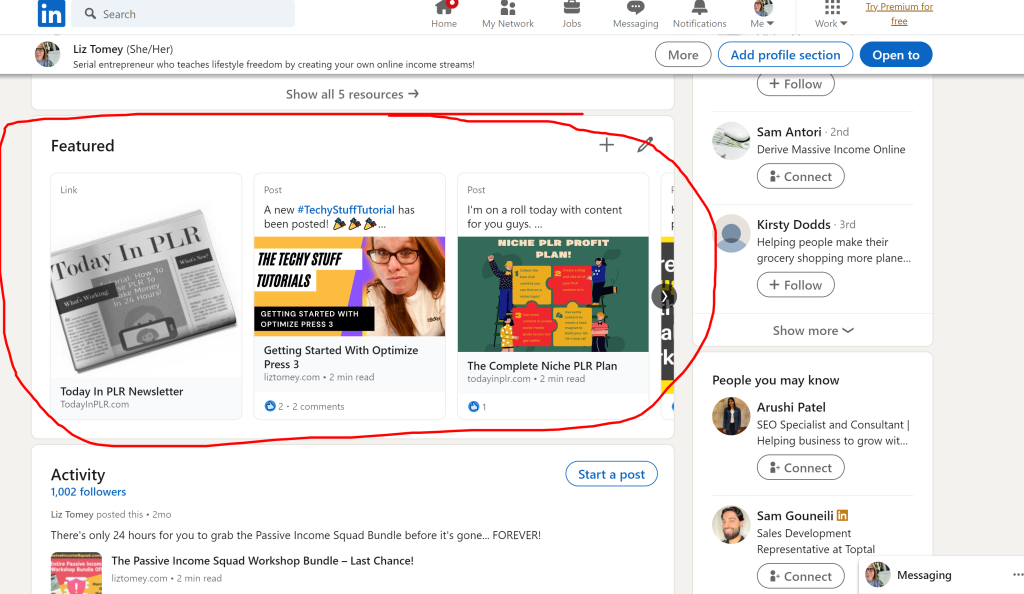Click the My Network people icon
The width and height of the screenshot is (1024, 594).
click(x=507, y=7)
